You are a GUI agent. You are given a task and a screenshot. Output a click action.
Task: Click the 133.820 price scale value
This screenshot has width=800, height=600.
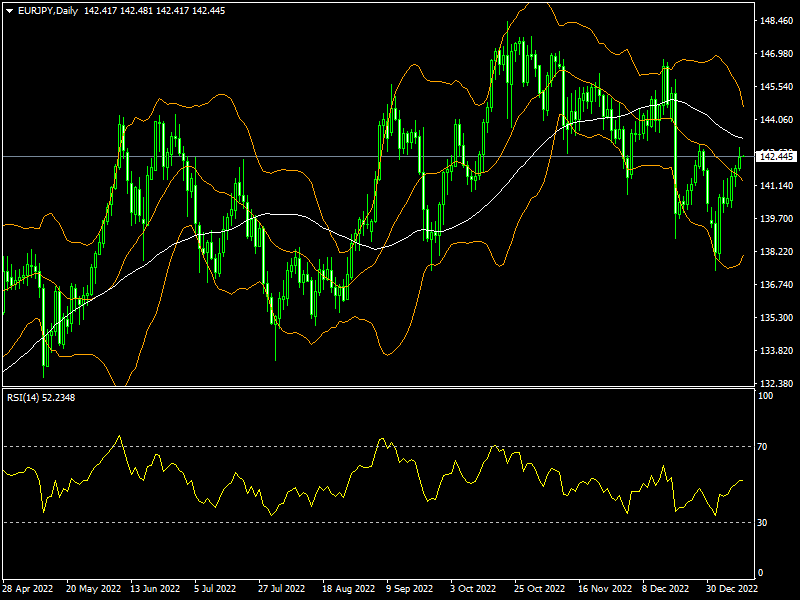click(777, 351)
